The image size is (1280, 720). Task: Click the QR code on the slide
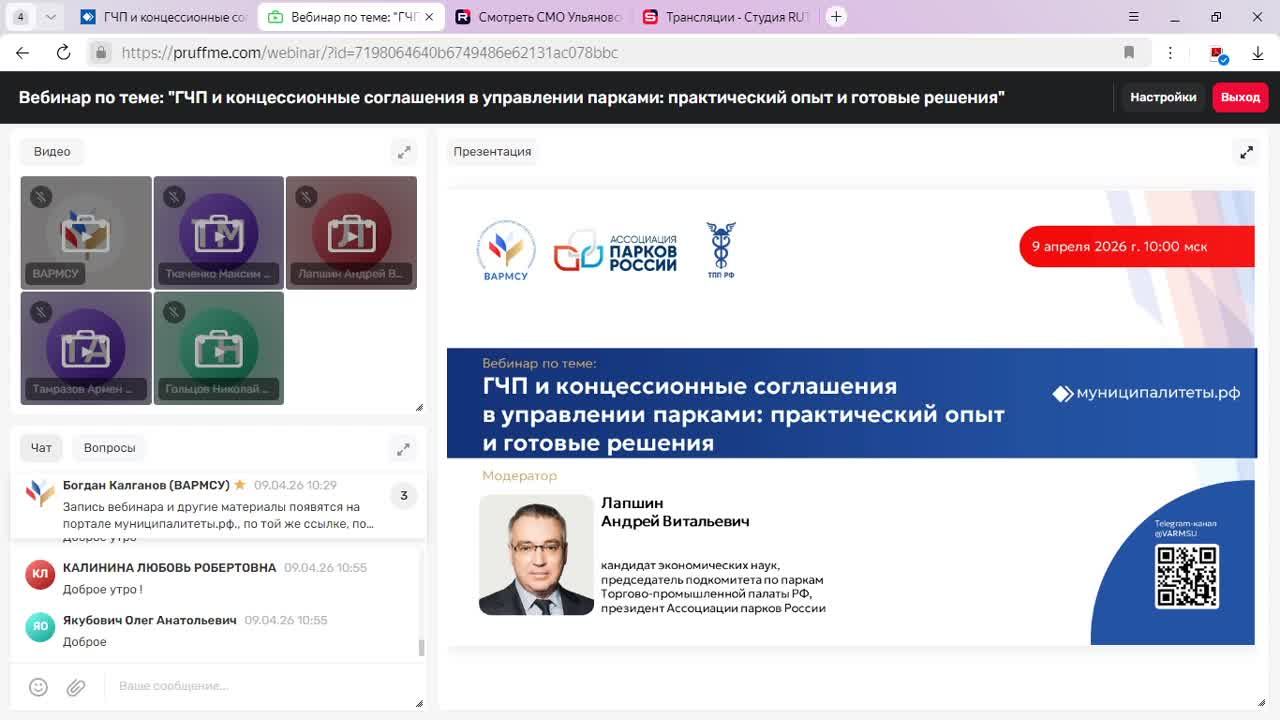(x=1187, y=576)
